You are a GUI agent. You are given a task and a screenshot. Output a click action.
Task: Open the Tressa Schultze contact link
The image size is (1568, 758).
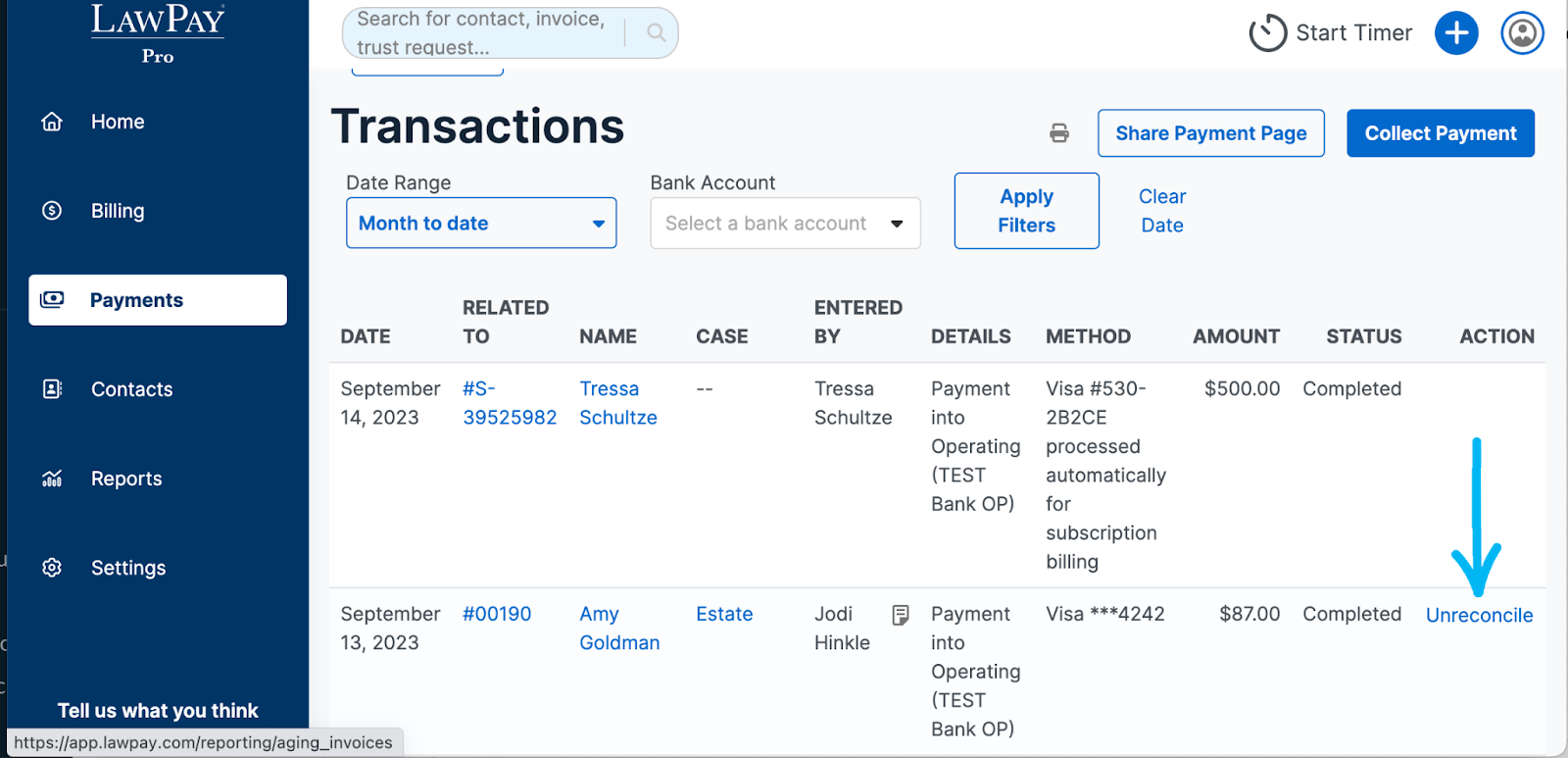click(x=617, y=403)
